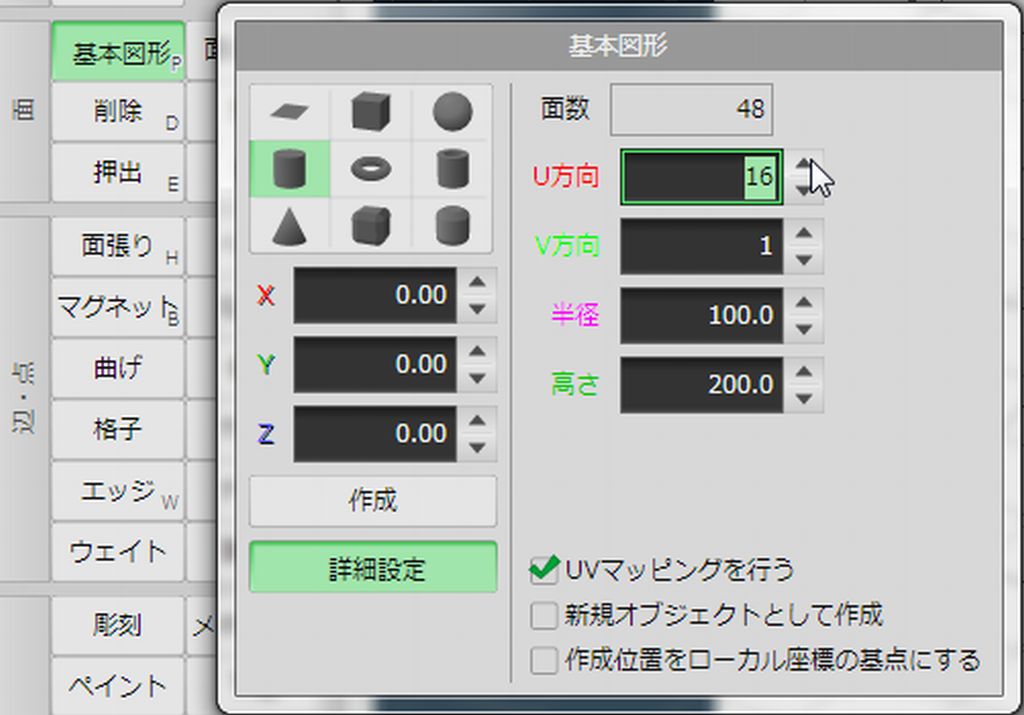Toggle the 詳細設定 detail settings button
Viewport: 1024px width, 715px height.
pos(373,567)
